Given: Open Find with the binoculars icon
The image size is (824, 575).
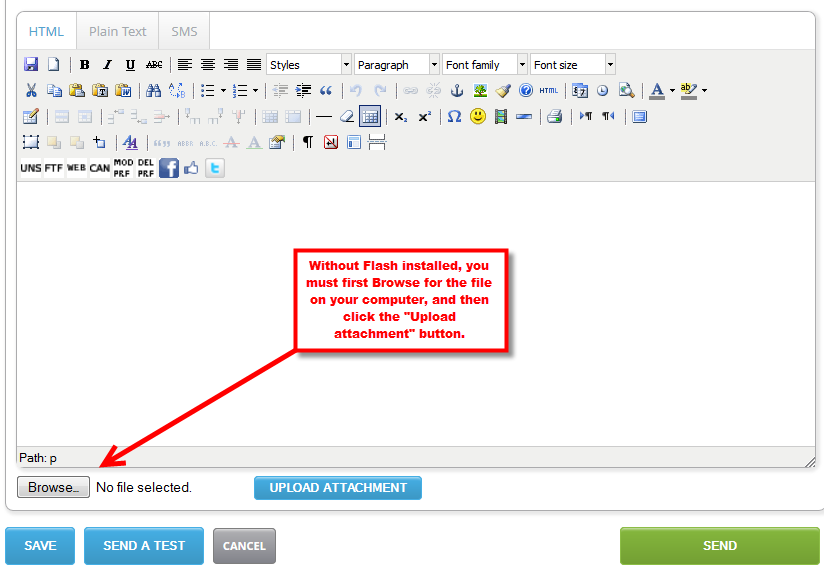Looking at the screenshot, I should [x=153, y=91].
